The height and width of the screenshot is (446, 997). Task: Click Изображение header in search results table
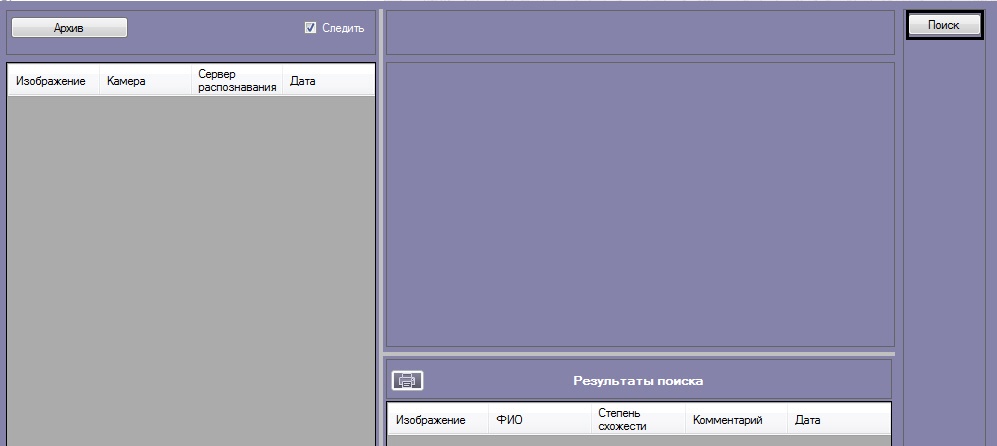point(431,420)
